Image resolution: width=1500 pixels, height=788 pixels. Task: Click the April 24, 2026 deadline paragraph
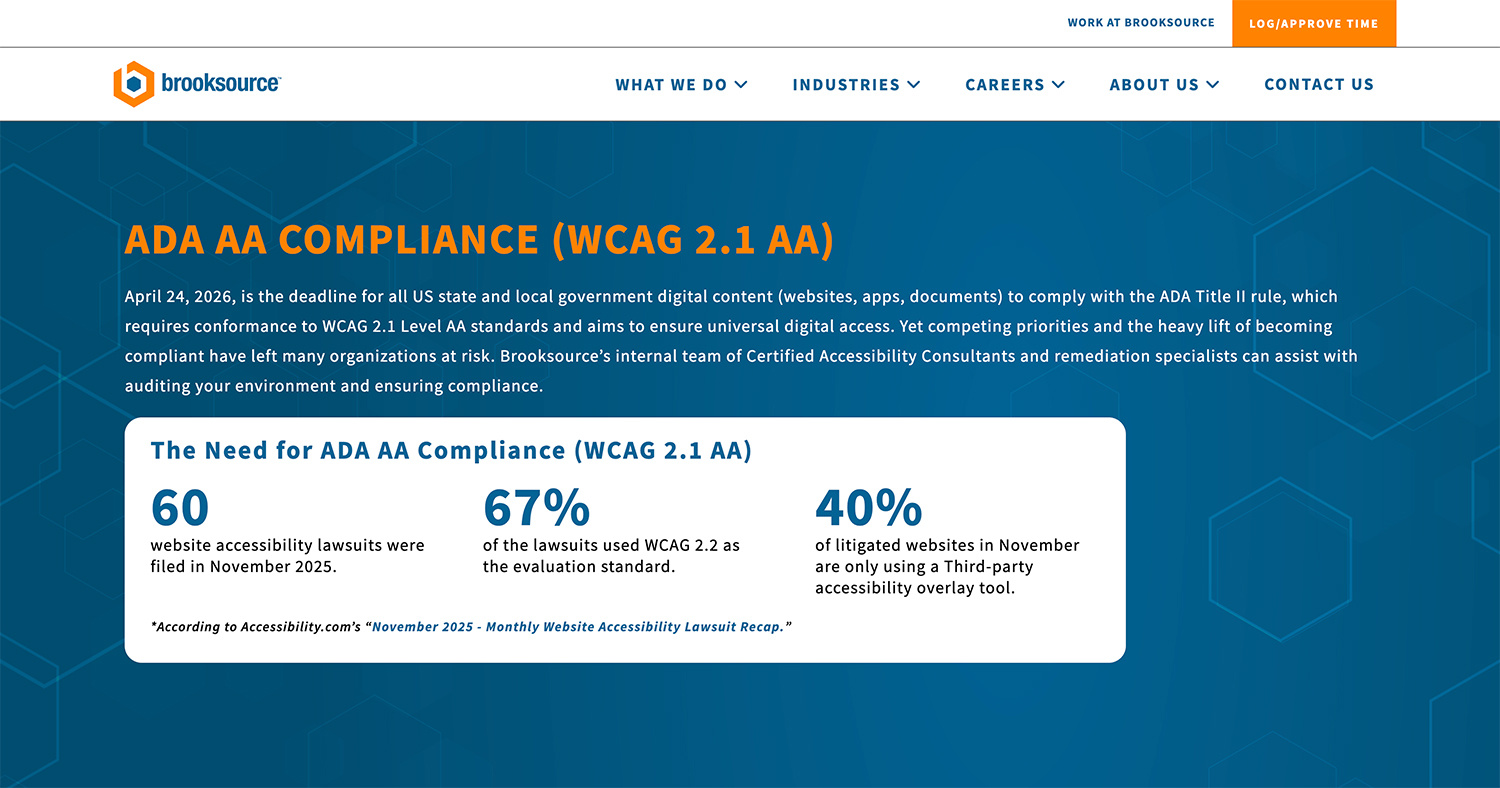740,341
